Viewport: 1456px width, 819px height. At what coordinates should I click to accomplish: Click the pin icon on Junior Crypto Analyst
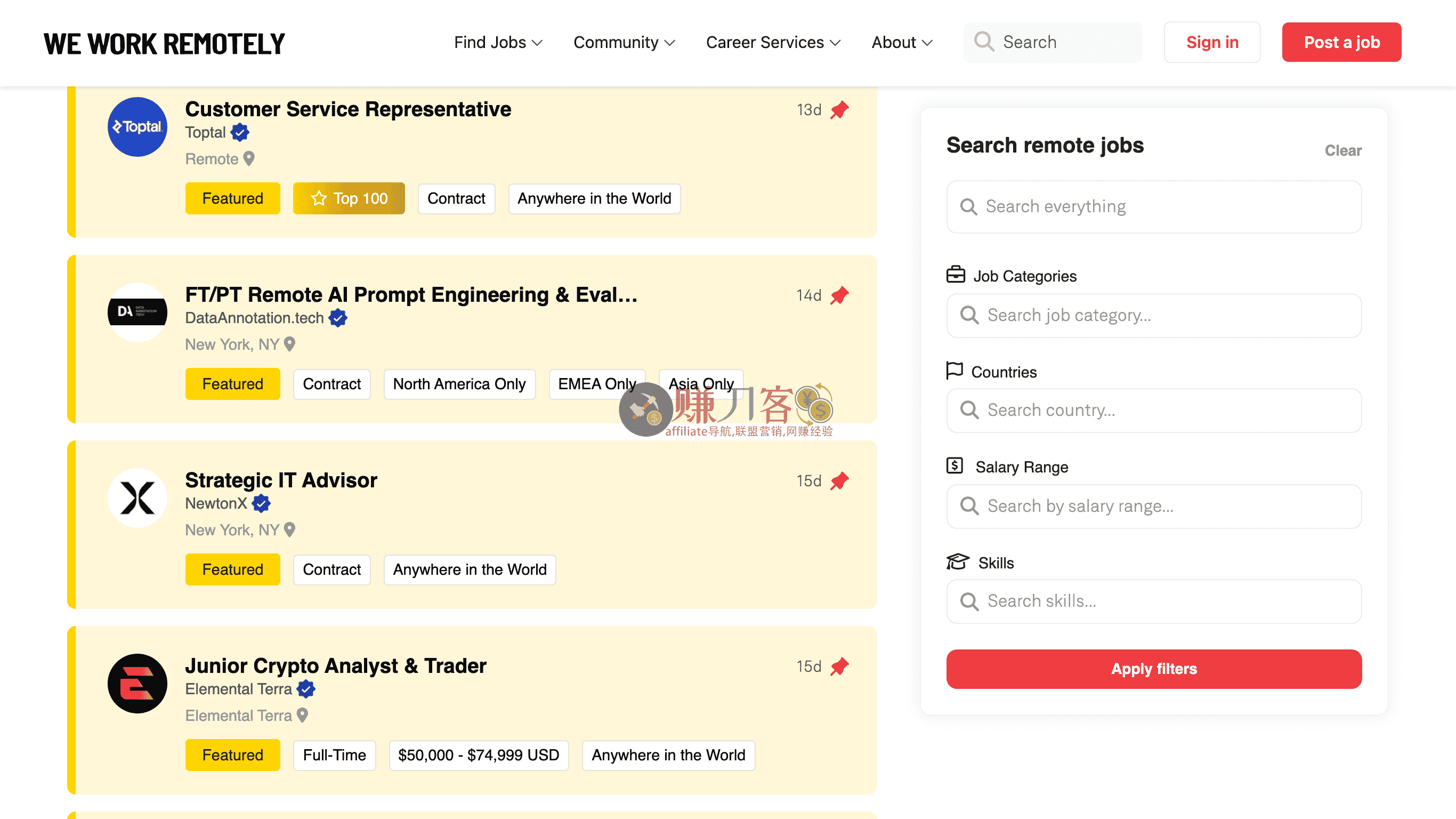coord(839,667)
